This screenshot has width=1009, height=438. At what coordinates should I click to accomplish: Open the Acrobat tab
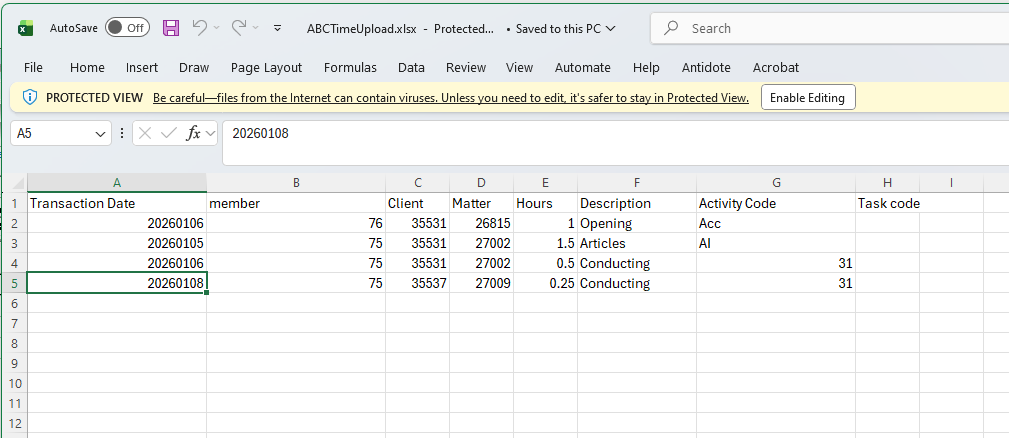[x=775, y=68]
